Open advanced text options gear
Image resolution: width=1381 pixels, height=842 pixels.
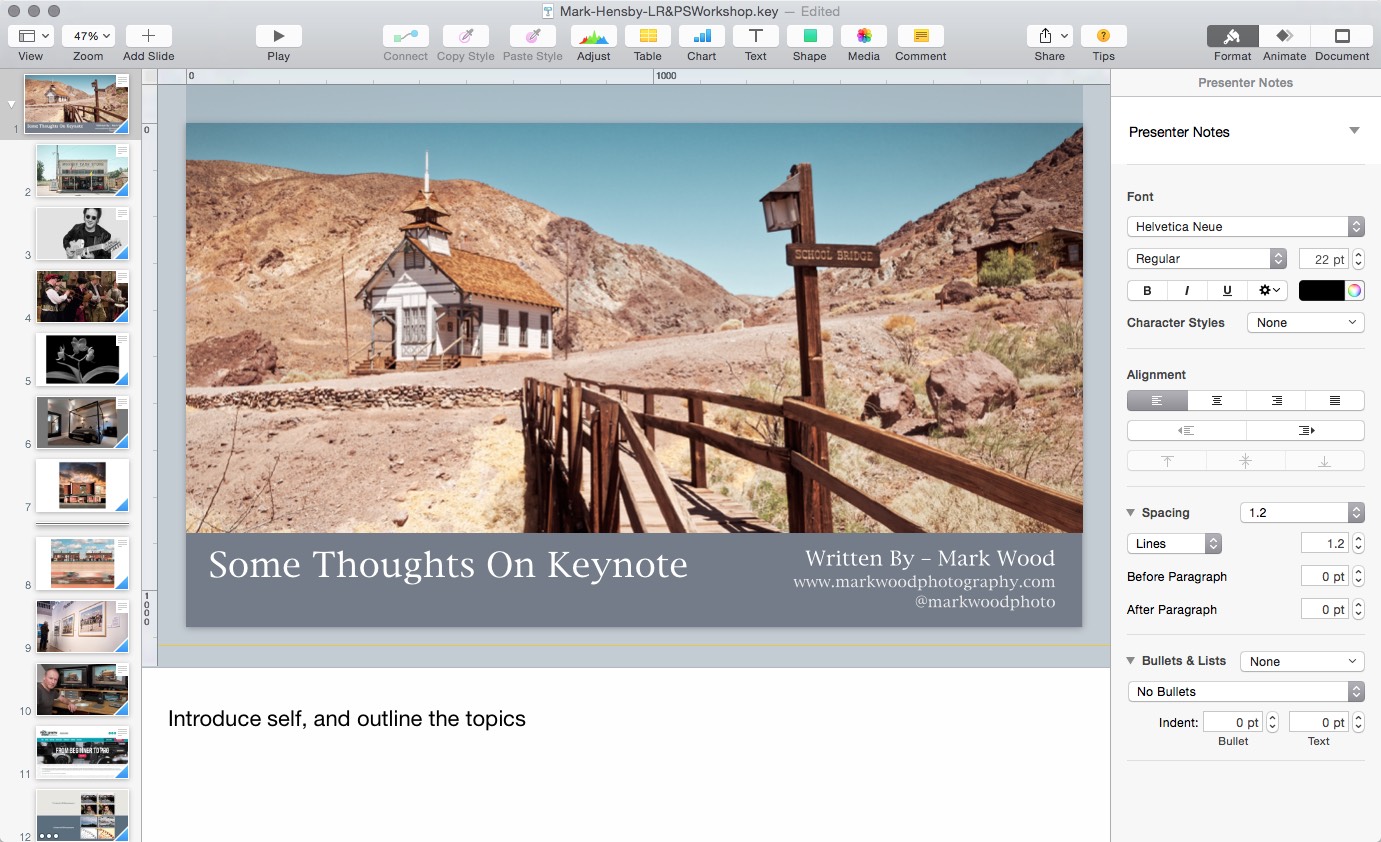click(x=1269, y=291)
